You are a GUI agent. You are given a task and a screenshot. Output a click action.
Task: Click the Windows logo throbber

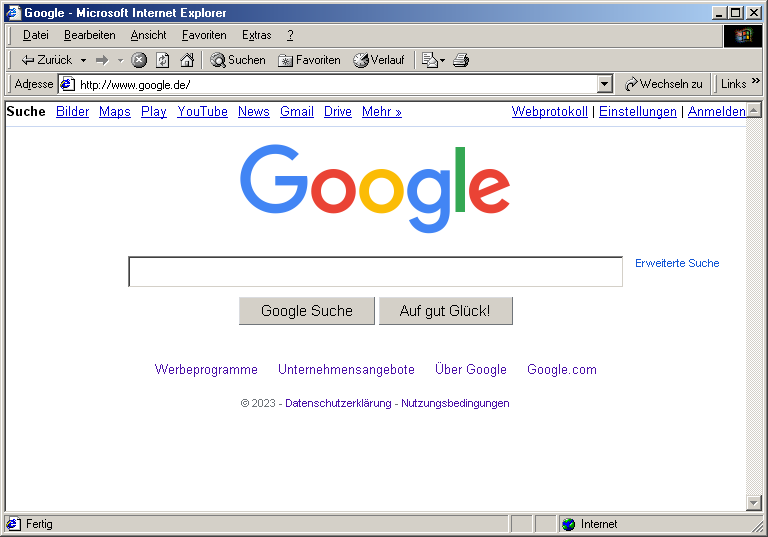point(743,36)
